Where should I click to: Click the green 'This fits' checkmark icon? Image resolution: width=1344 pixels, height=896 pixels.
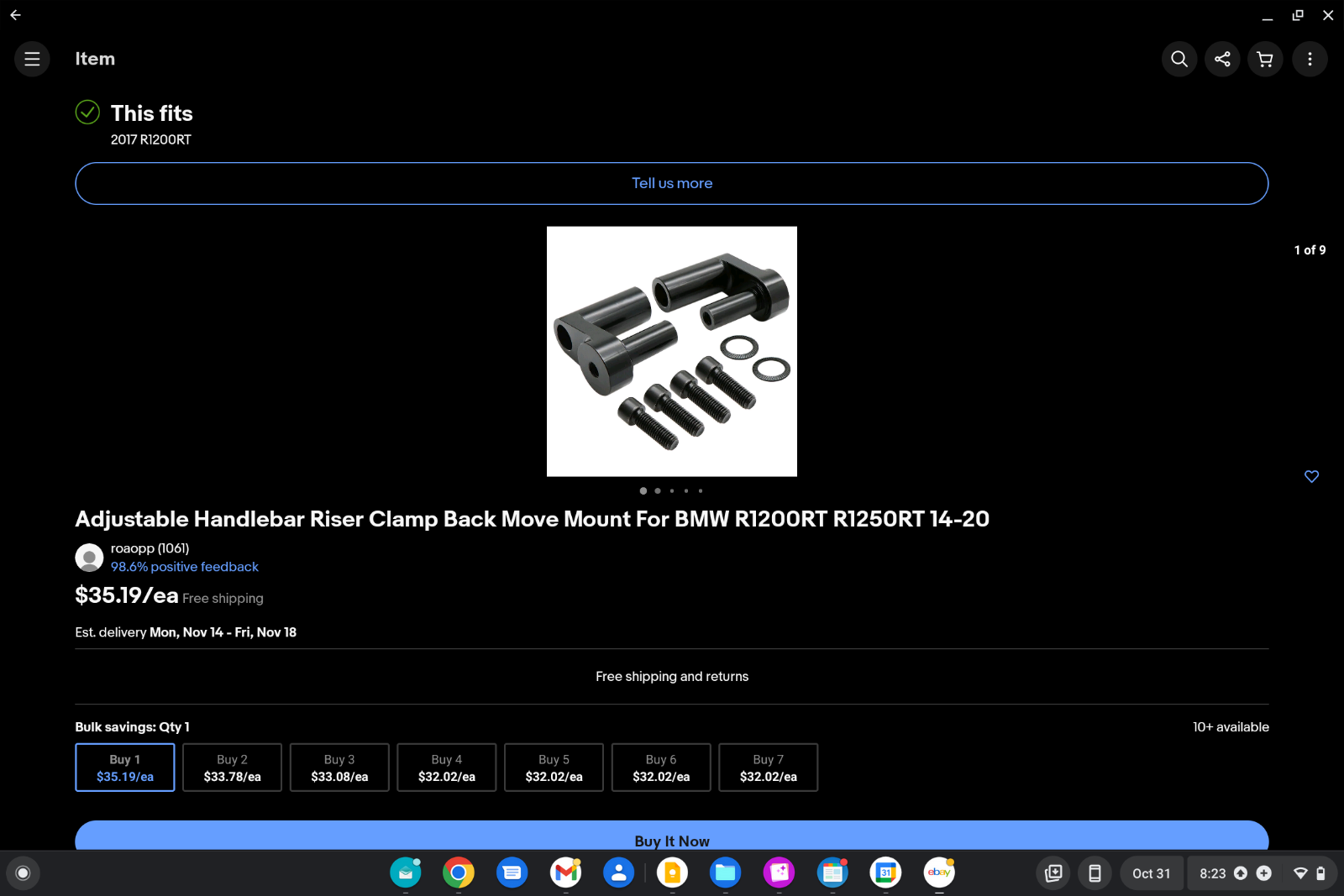87,112
